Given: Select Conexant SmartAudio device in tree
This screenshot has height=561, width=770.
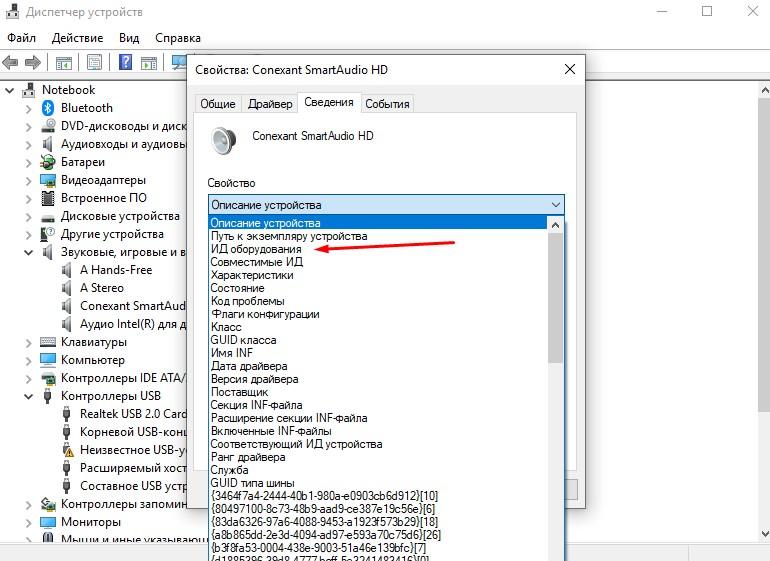Looking at the screenshot, I should [x=132, y=306].
